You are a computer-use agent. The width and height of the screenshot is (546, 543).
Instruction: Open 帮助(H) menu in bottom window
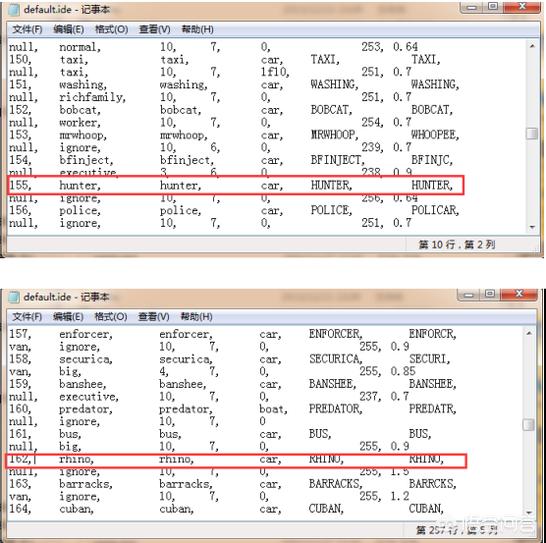(x=196, y=317)
